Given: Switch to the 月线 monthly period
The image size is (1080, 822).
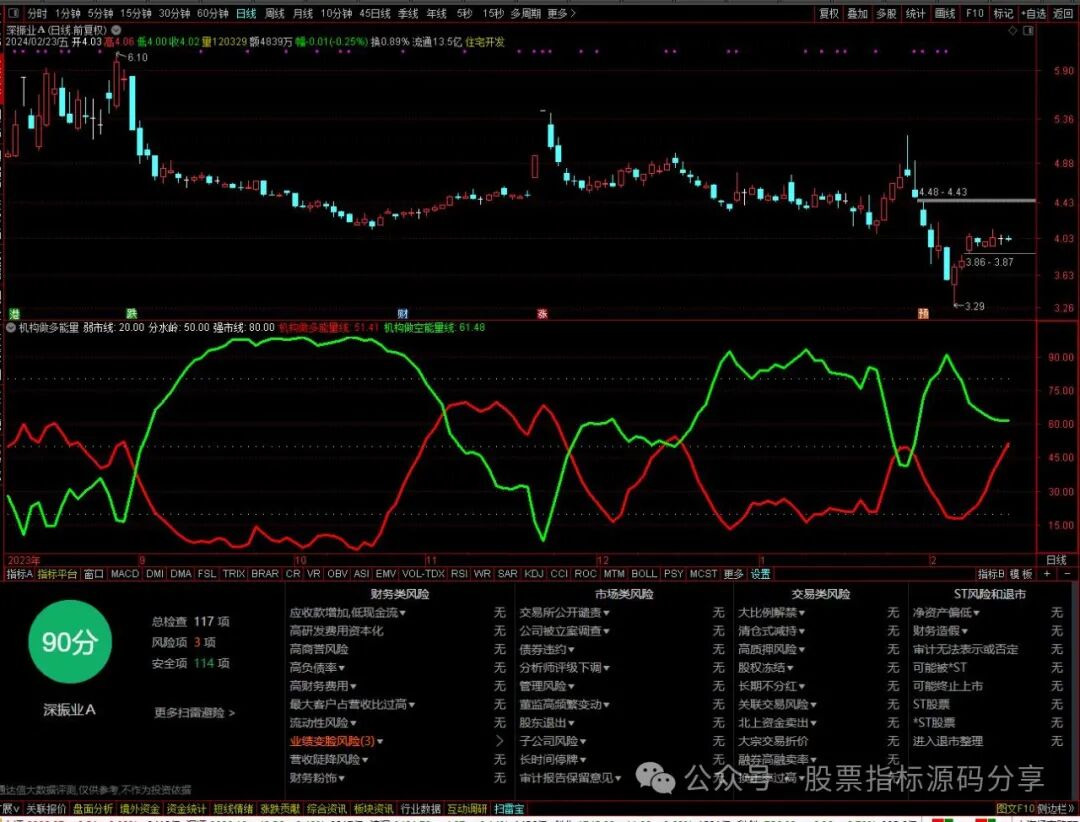Looking at the screenshot, I should point(303,13).
